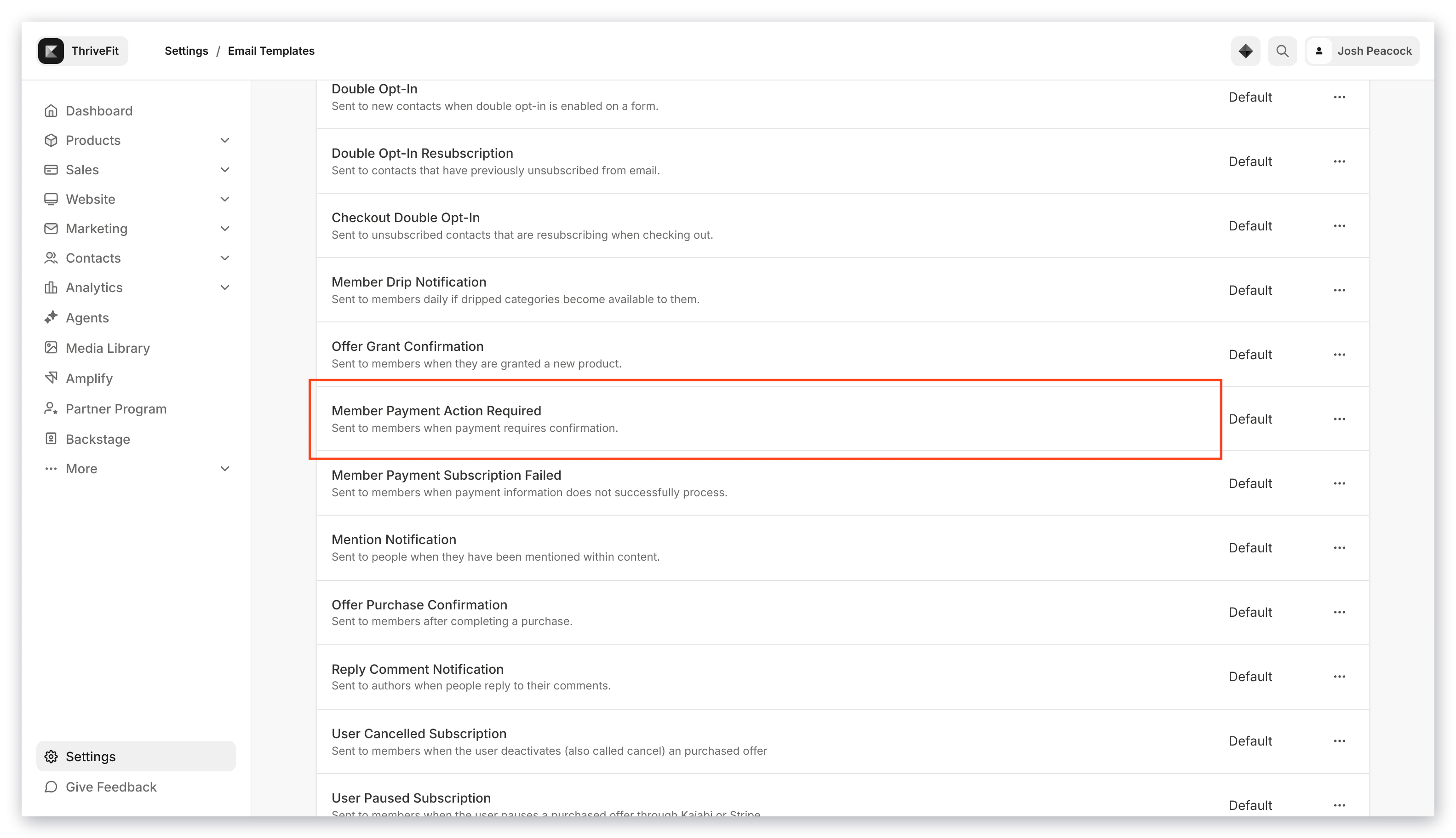
Task: Expand the Sales submenu chevron
Action: pyautogui.click(x=225, y=169)
